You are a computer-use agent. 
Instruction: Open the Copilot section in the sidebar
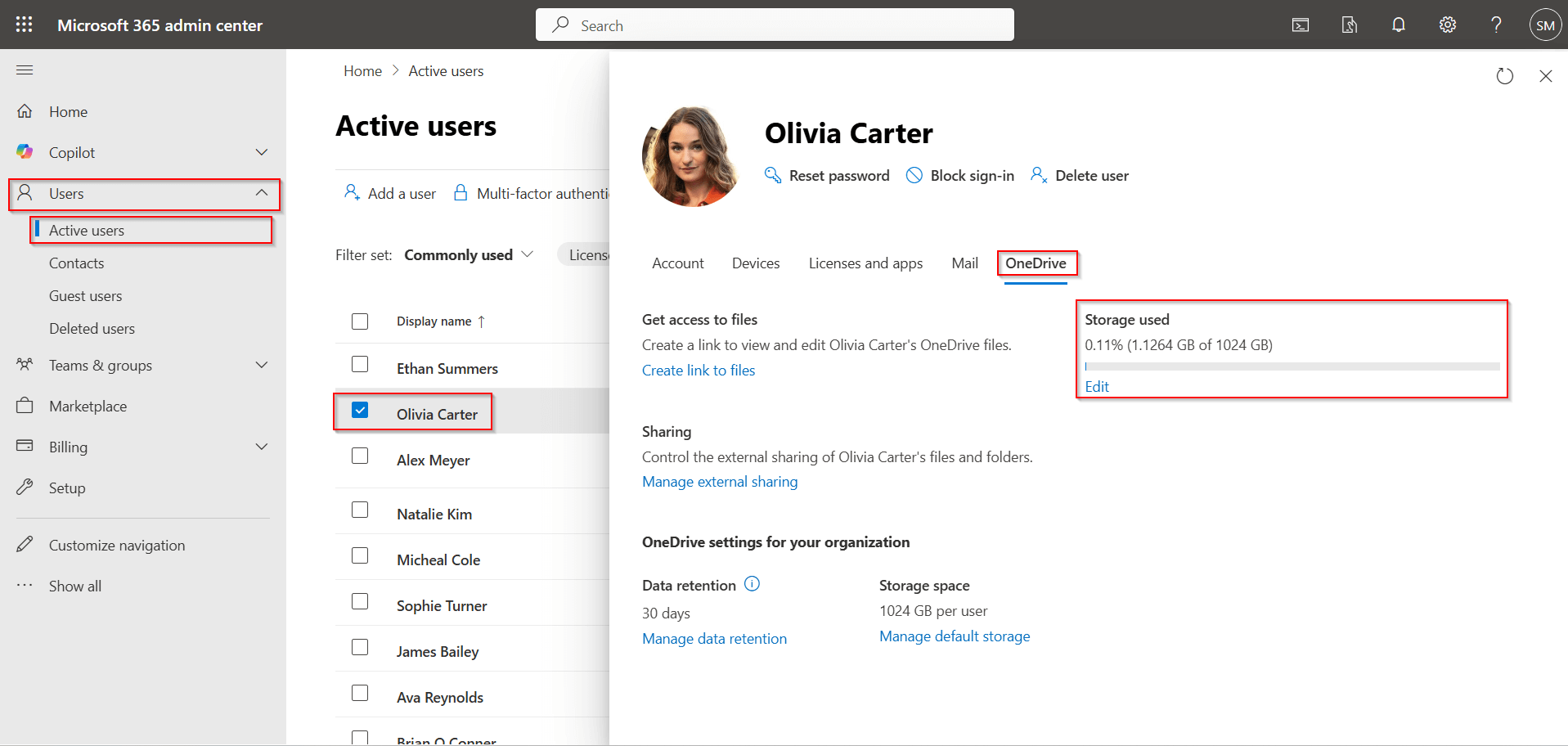click(71, 152)
